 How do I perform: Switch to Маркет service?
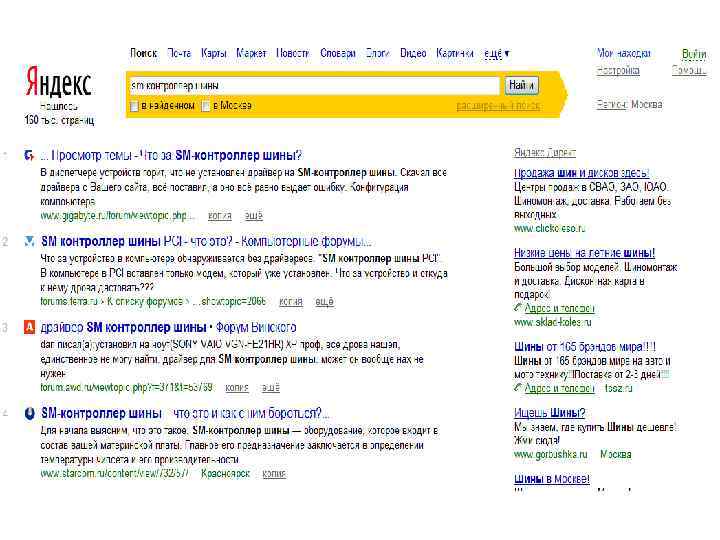(x=251, y=53)
